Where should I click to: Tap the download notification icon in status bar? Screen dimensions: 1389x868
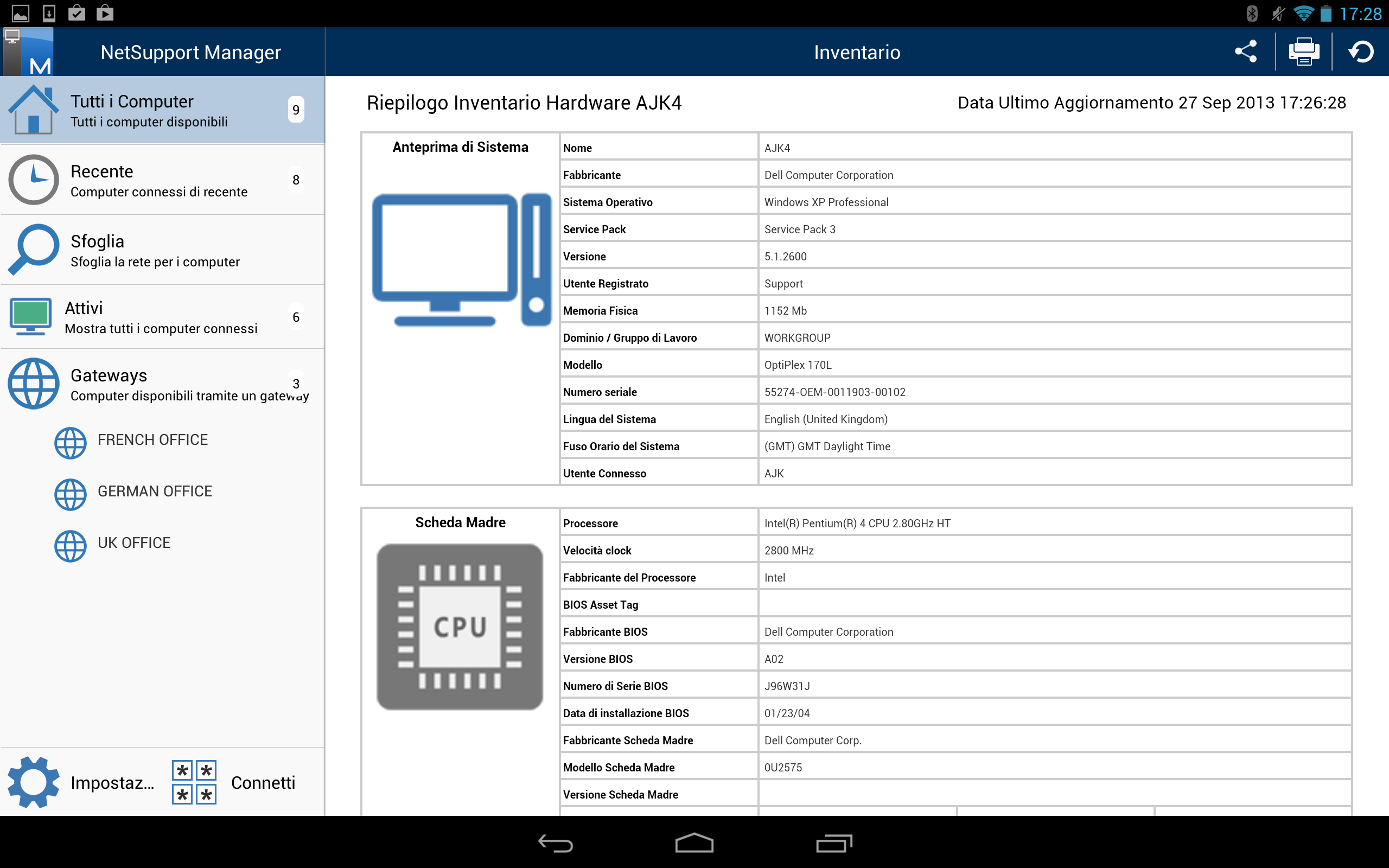(x=49, y=13)
